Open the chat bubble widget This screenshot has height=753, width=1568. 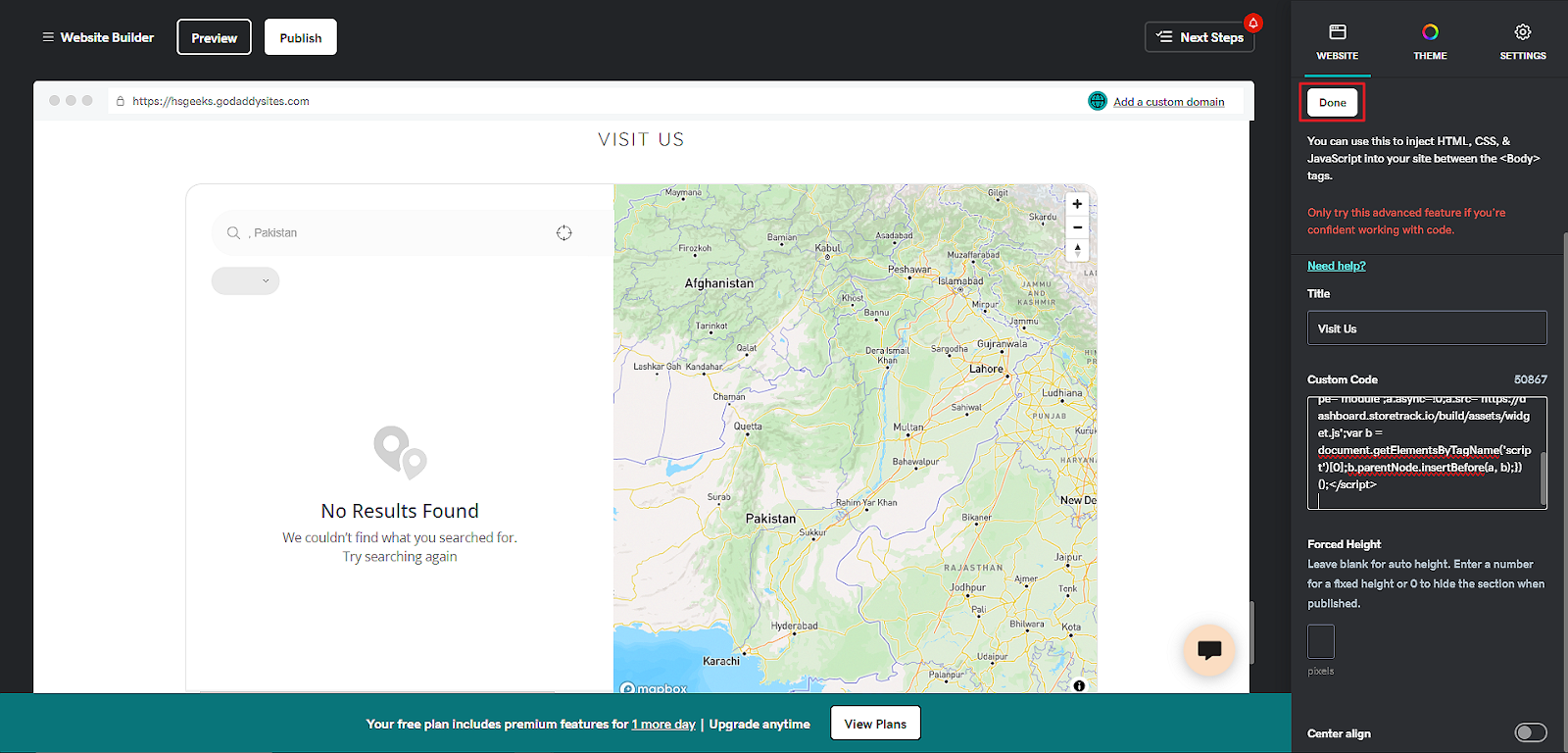pyautogui.click(x=1209, y=649)
